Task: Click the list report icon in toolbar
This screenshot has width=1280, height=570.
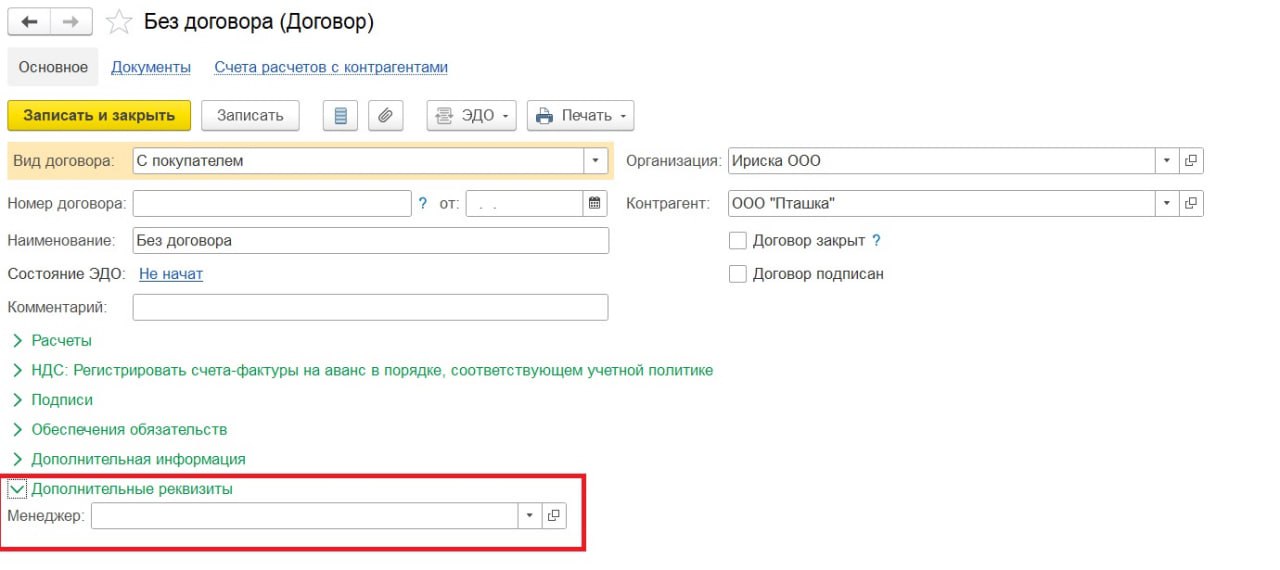Action: [340, 116]
